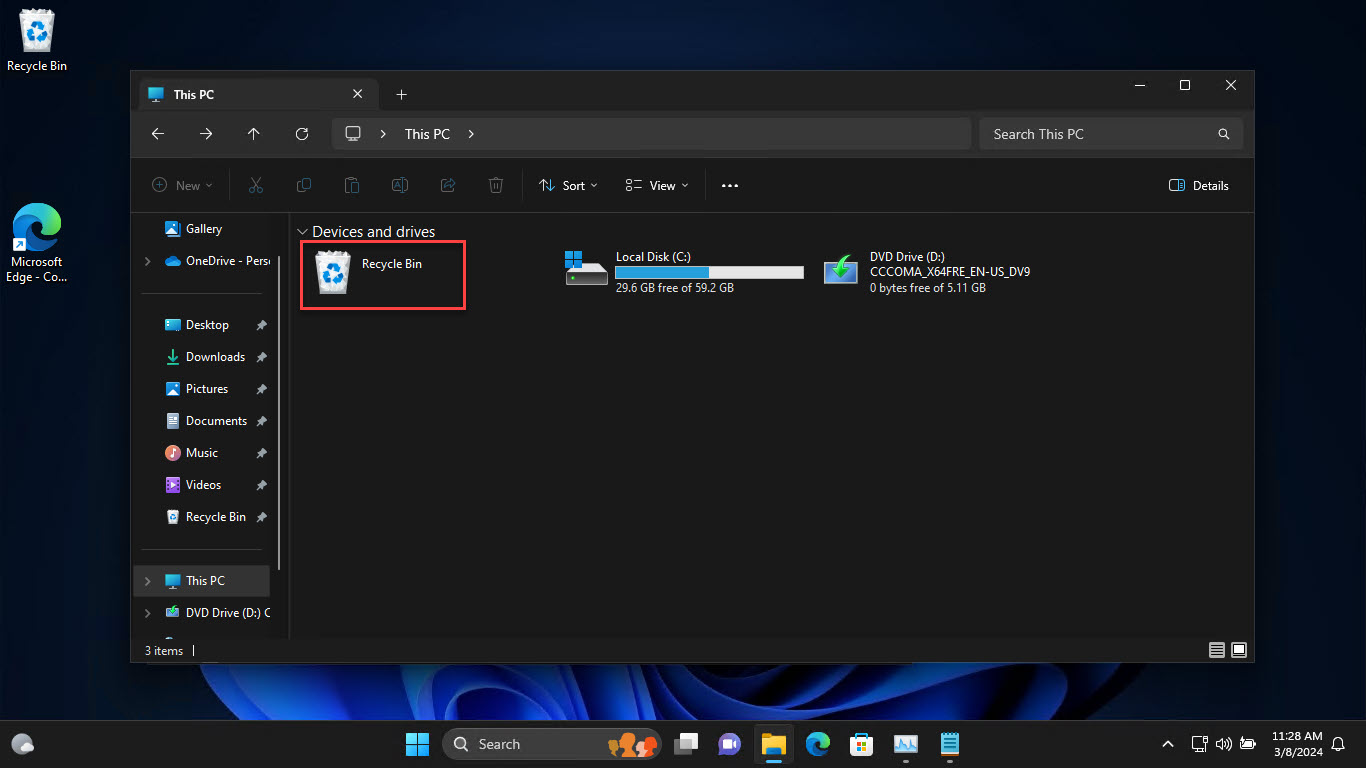Select the Paste icon
Viewport: 1366px width, 768px height.
click(351, 185)
